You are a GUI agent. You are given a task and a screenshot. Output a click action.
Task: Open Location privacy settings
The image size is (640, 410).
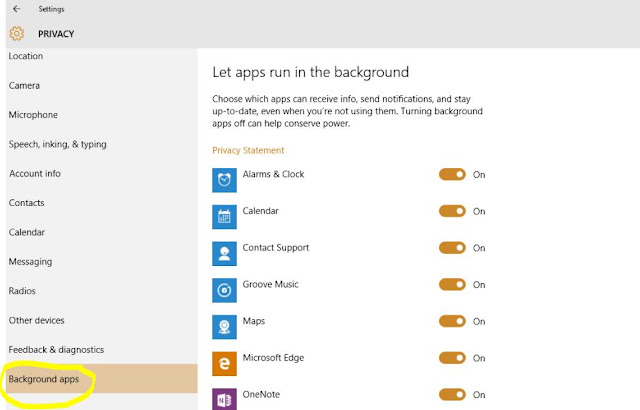point(101,56)
